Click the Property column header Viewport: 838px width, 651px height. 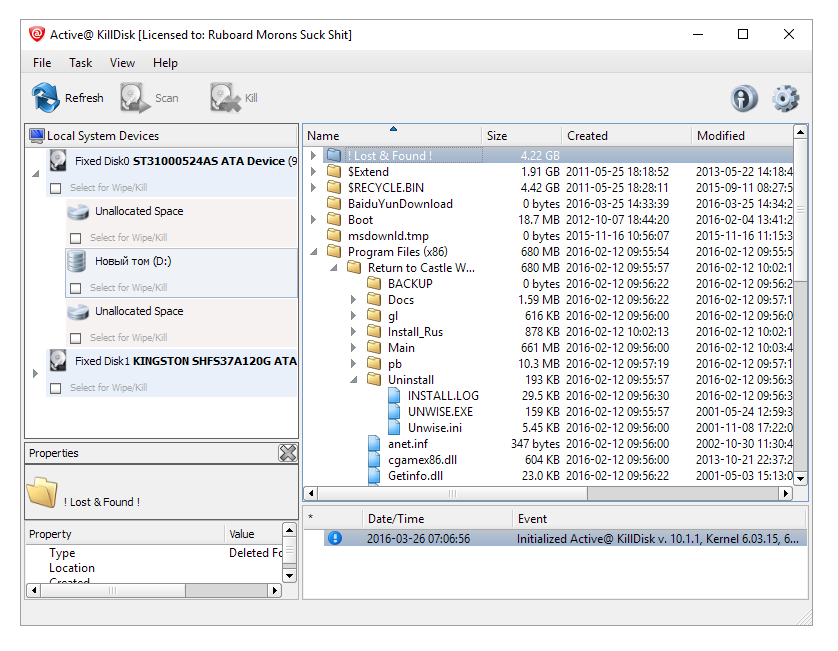(x=125, y=534)
